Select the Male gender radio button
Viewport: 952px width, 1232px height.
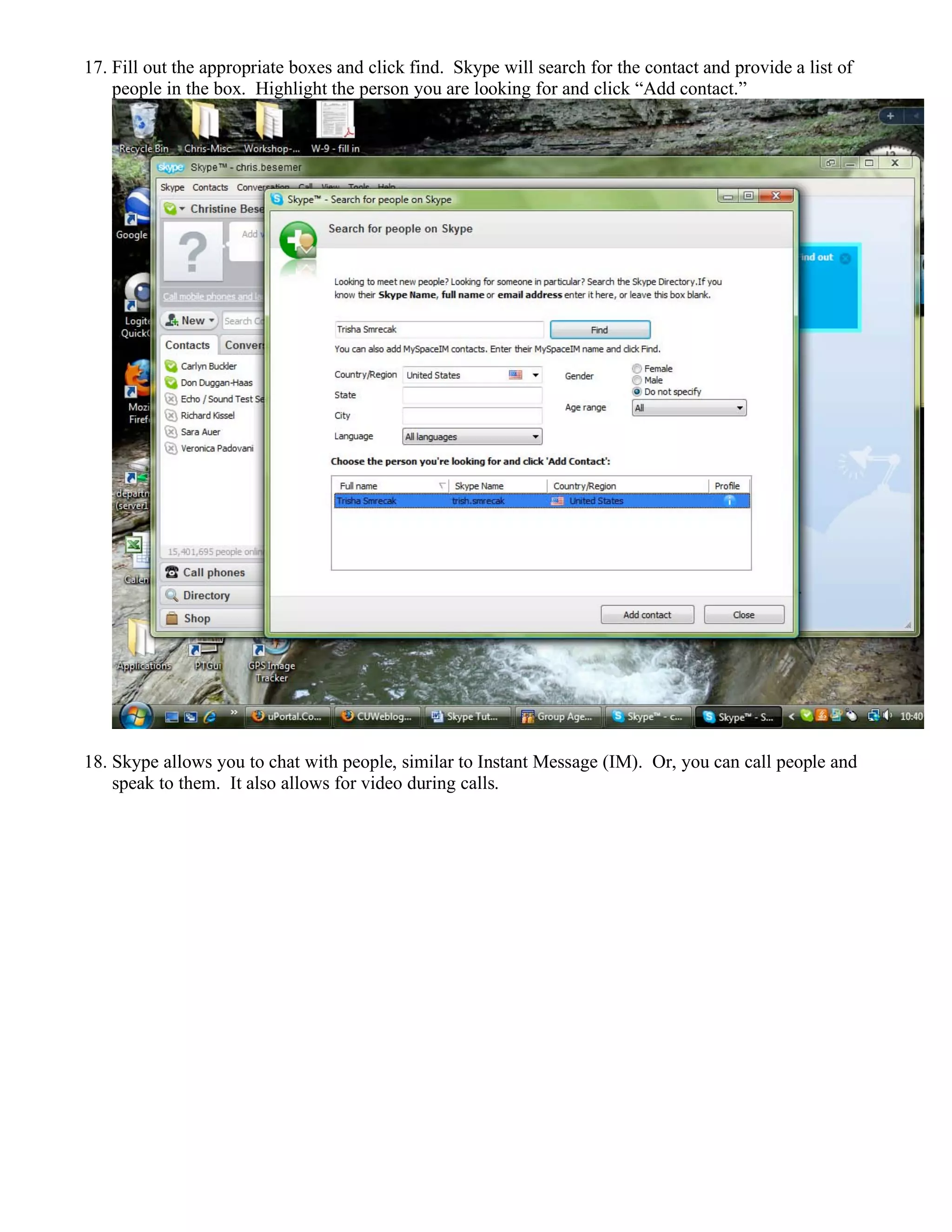[x=637, y=380]
